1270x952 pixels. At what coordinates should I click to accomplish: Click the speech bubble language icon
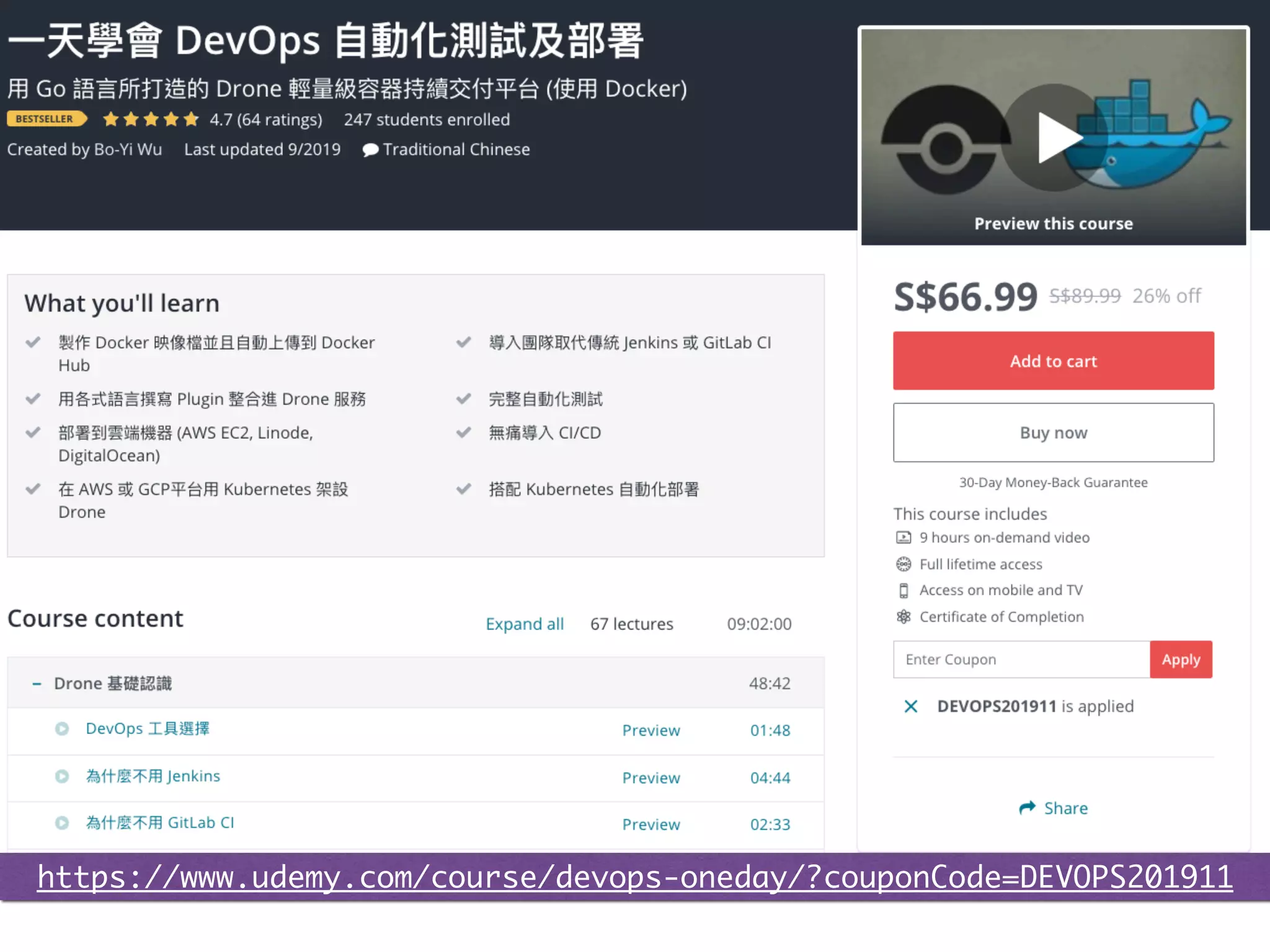pos(370,150)
